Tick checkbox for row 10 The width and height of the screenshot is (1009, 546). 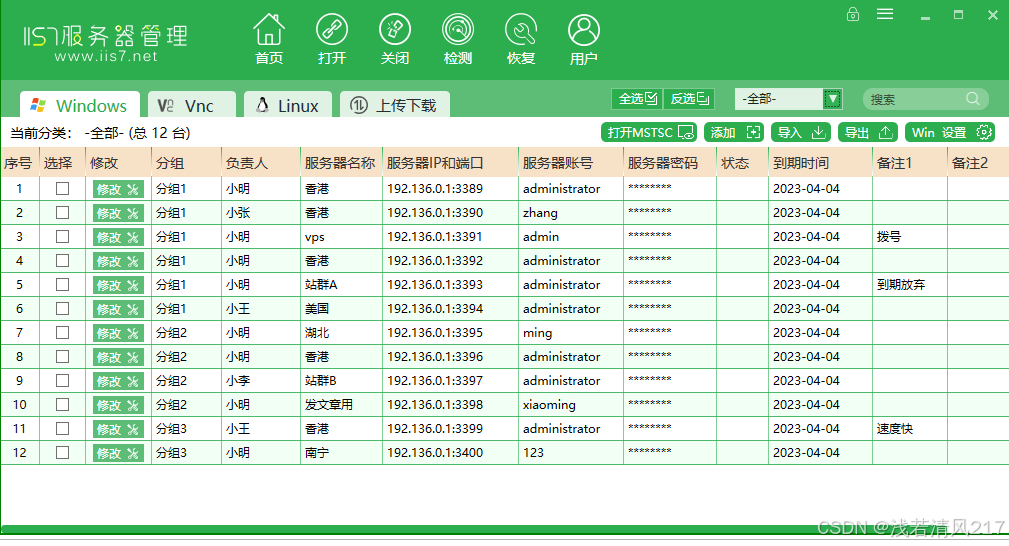(62, 404)
